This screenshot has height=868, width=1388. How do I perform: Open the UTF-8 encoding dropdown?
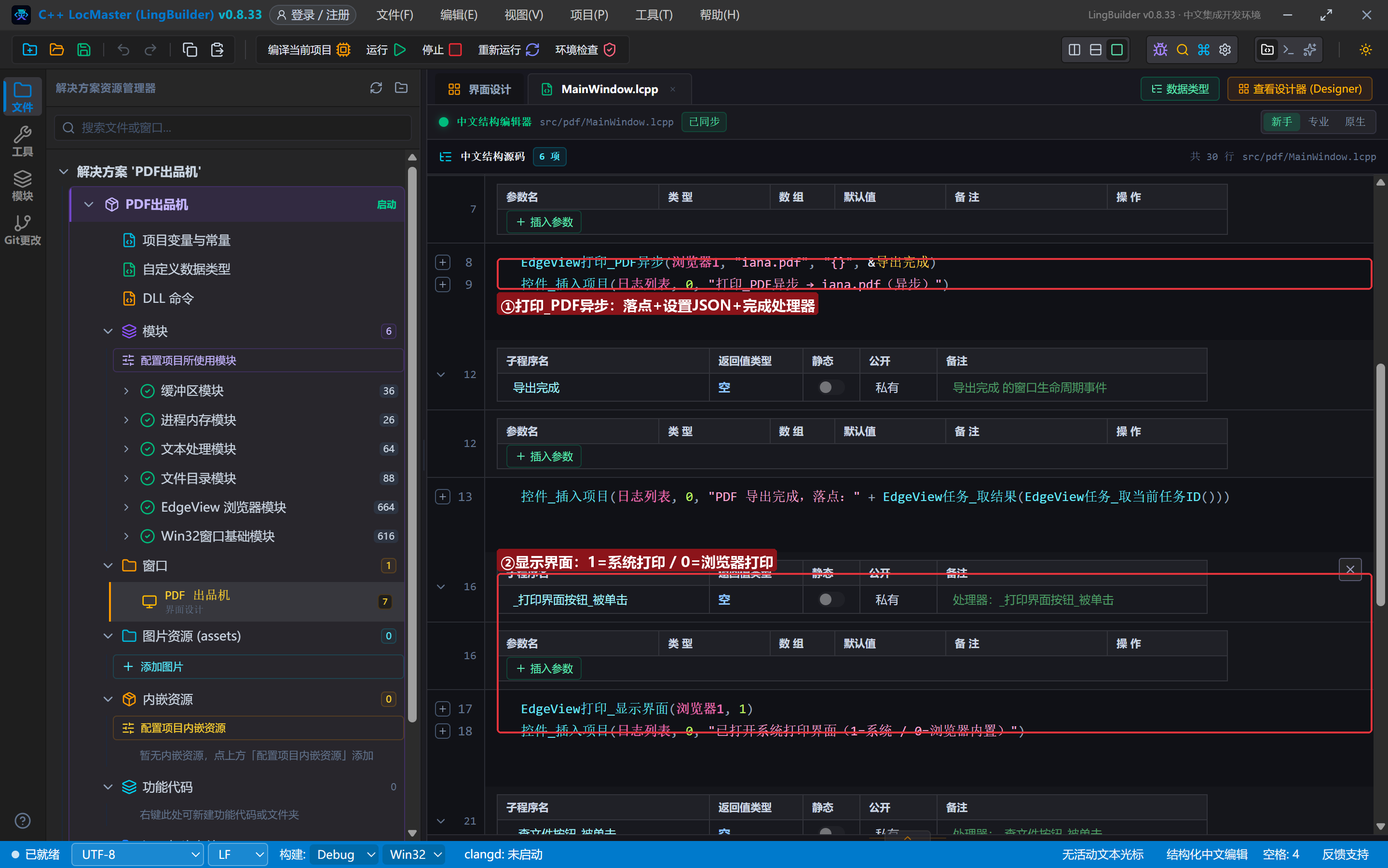click(x=138, y=854)
